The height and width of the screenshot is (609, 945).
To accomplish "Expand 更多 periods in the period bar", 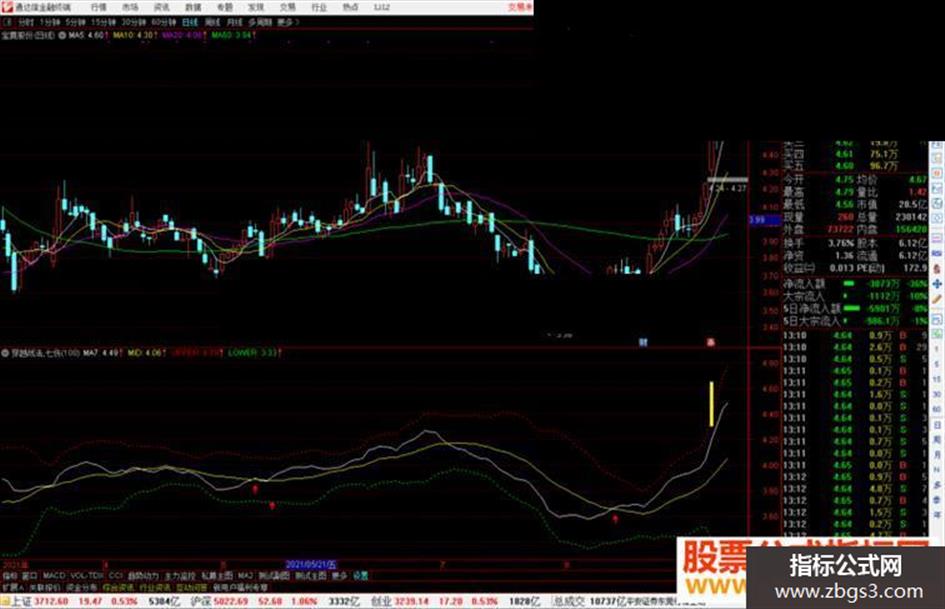I will pyautogui.click(x=286, y=22).
